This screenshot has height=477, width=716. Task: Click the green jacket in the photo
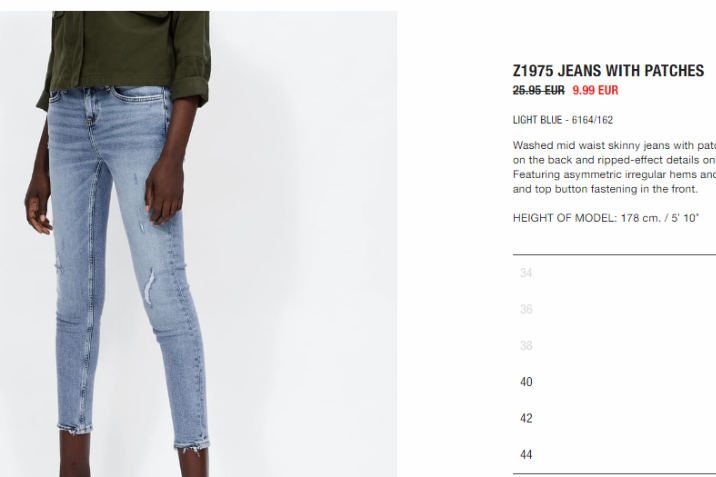pos(126,50)
